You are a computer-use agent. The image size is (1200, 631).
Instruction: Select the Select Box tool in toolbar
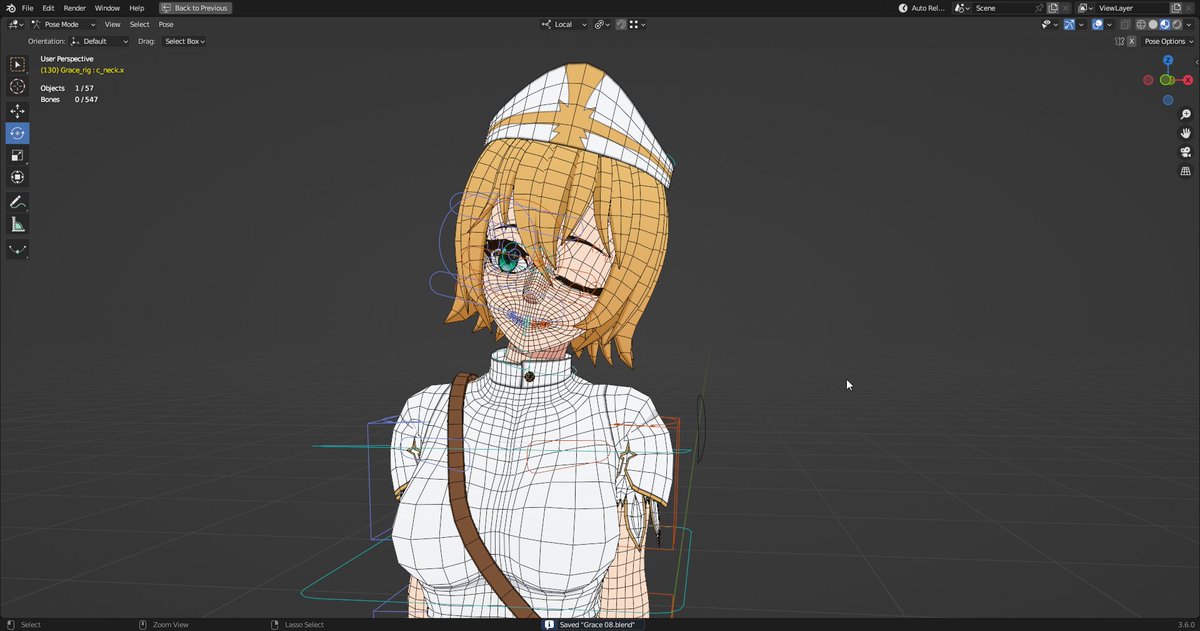(18, 64)
